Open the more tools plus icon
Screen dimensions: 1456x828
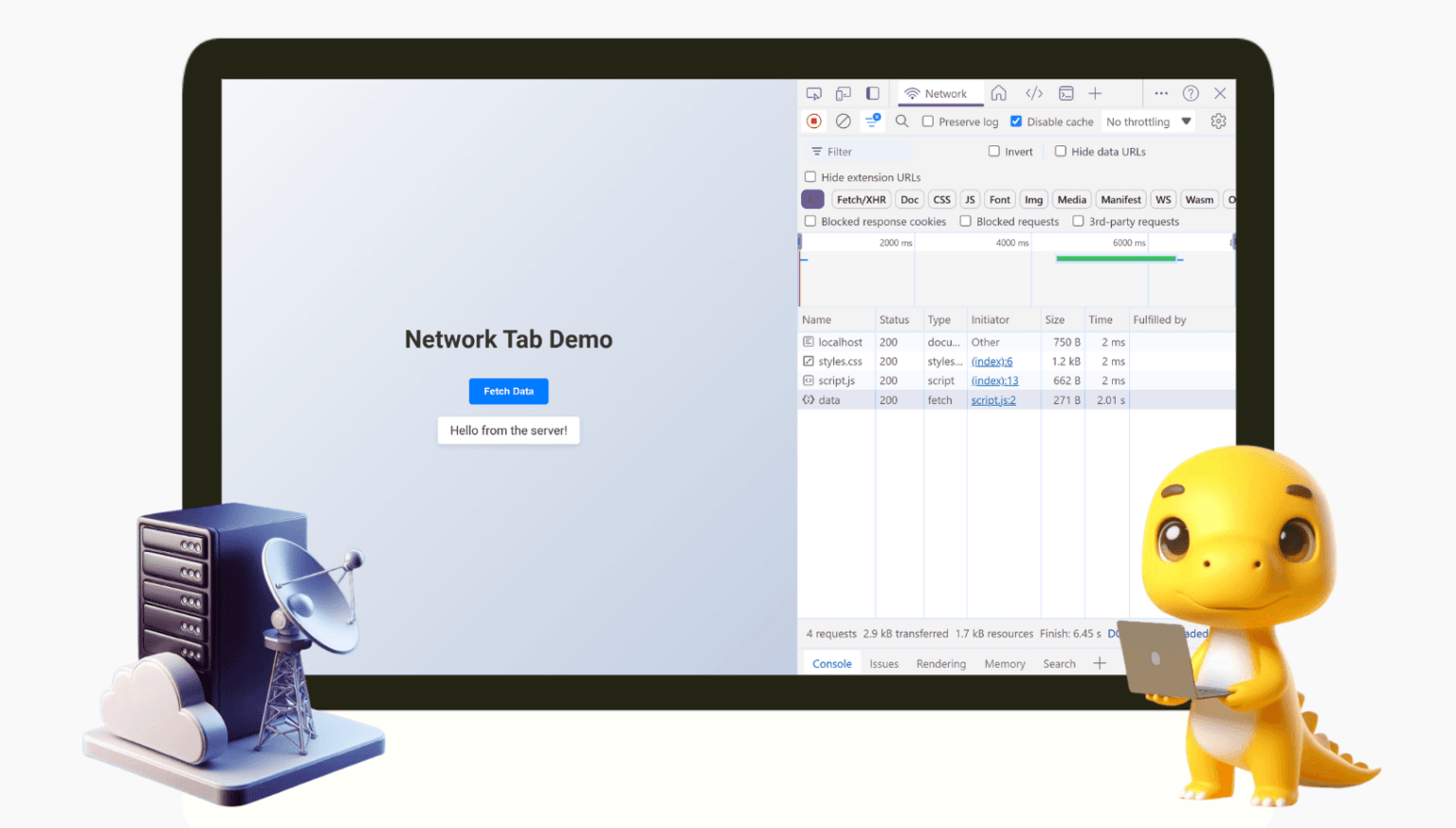(x=1095, y=93)
